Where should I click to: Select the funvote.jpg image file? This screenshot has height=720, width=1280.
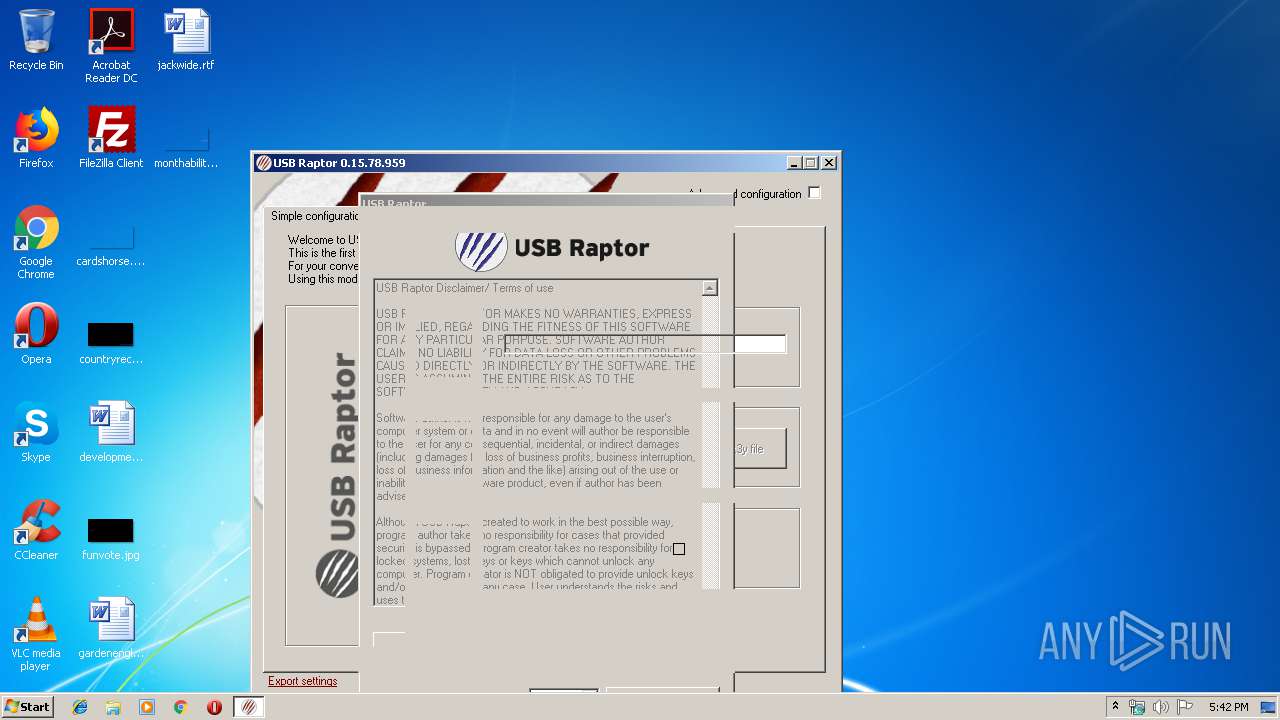click(x=111, y=538)
